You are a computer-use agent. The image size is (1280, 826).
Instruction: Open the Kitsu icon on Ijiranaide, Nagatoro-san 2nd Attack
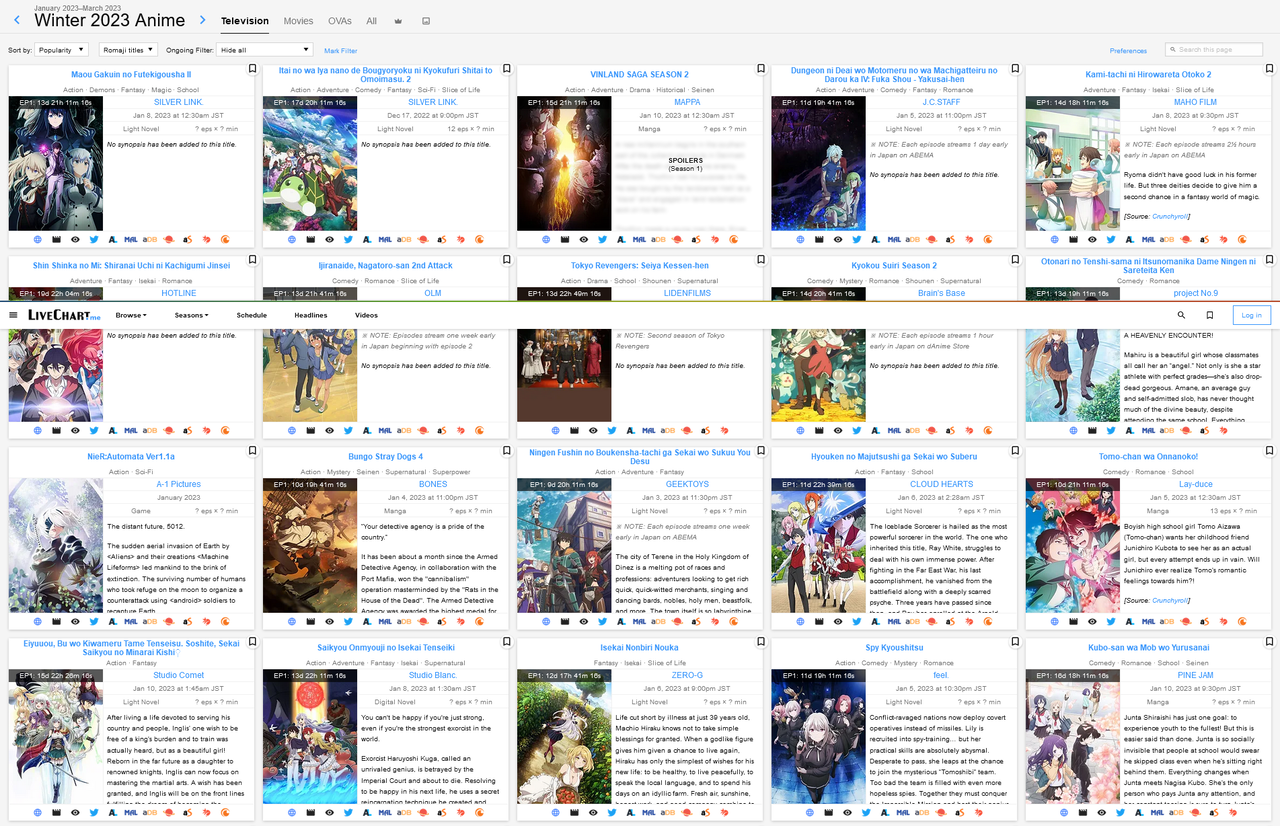tap(461, 430)
